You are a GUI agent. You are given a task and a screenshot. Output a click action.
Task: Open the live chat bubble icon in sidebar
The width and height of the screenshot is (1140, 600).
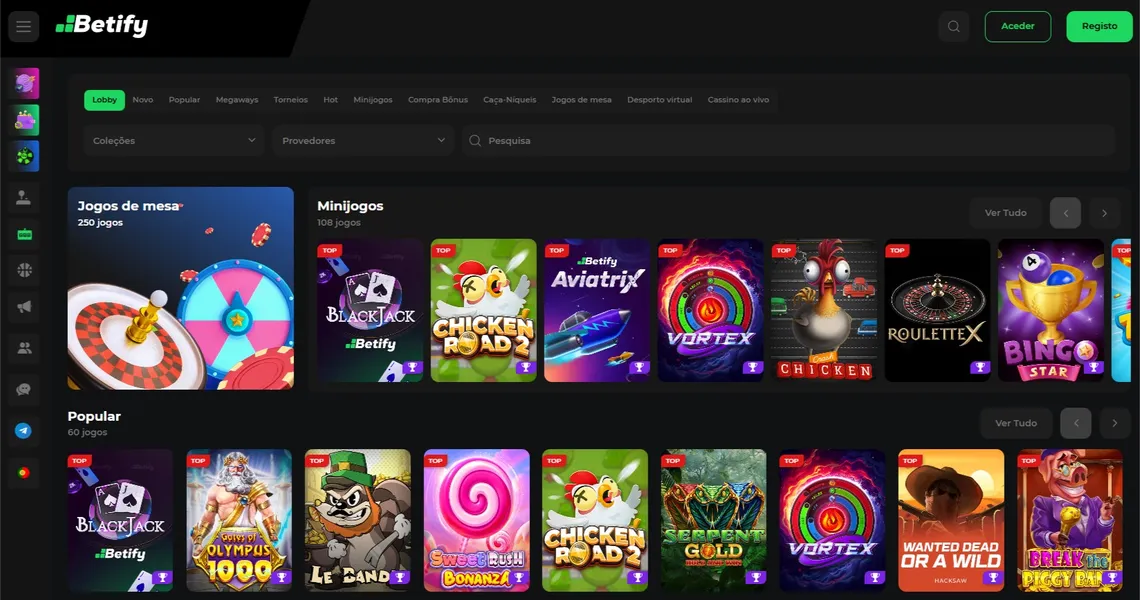pos(24,390)
